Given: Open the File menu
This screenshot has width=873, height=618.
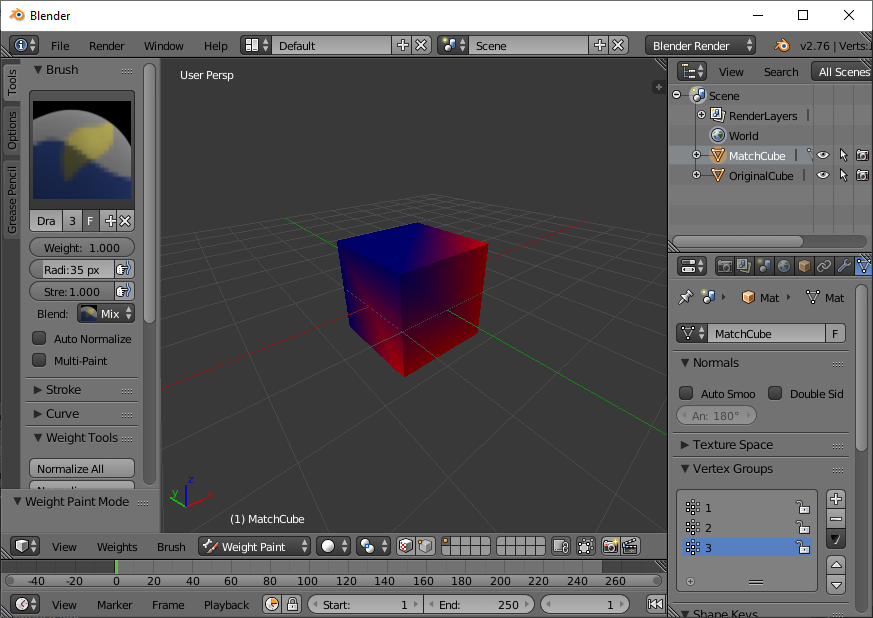Looking at the screenshot, I should click(60, 46).
